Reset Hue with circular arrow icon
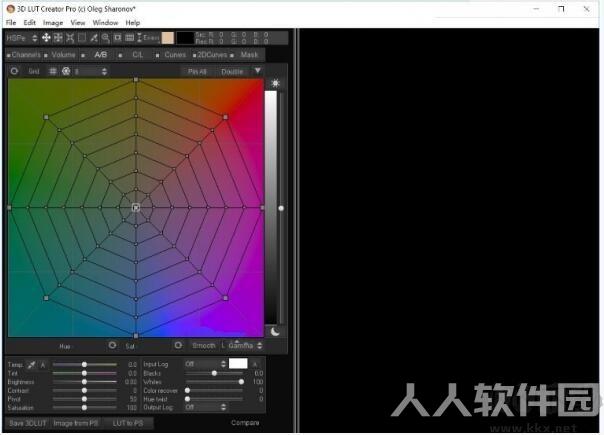 (112, 345)
